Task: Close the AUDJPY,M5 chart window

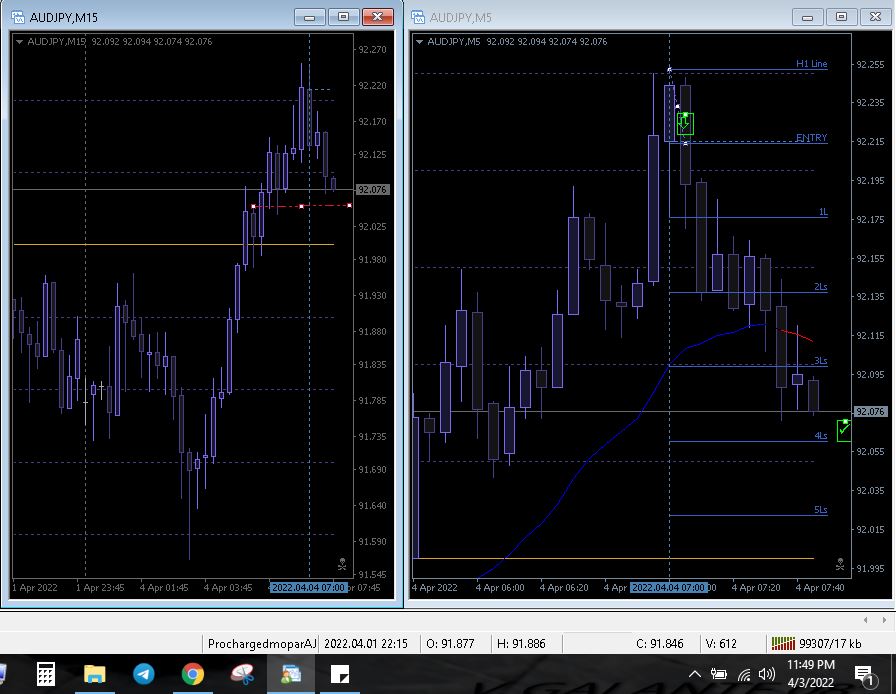Action: click(x=875, y=17)
